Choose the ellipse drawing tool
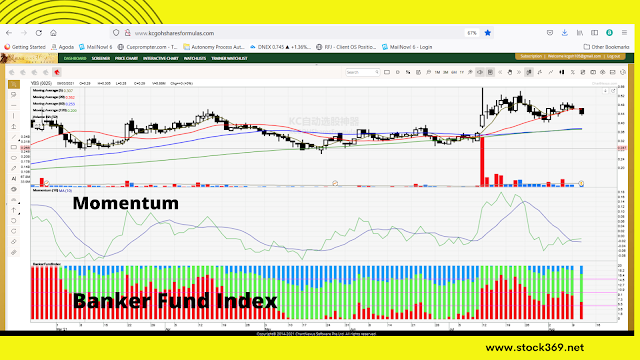640x360 pixels. pyautogui.click(x=13, y=158)
